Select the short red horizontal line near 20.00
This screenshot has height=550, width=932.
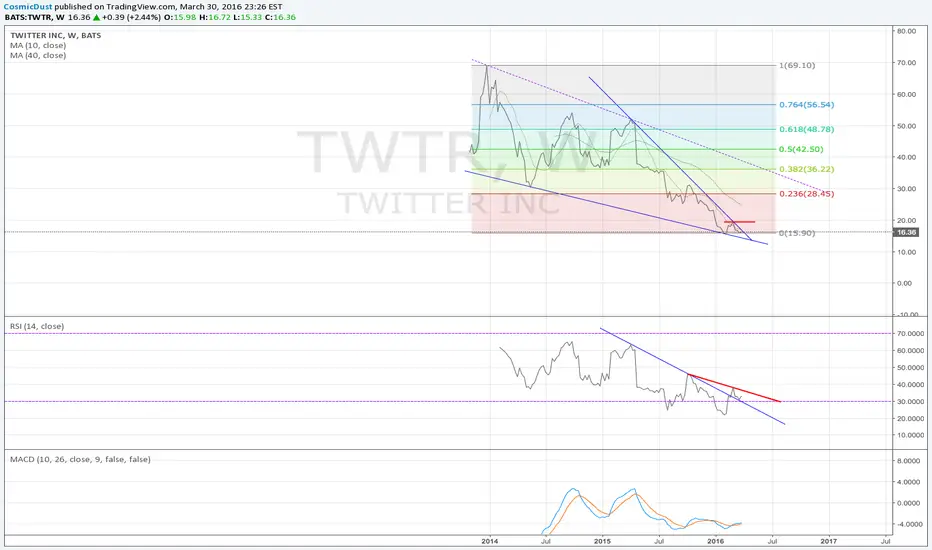click(x=739, y=222)
